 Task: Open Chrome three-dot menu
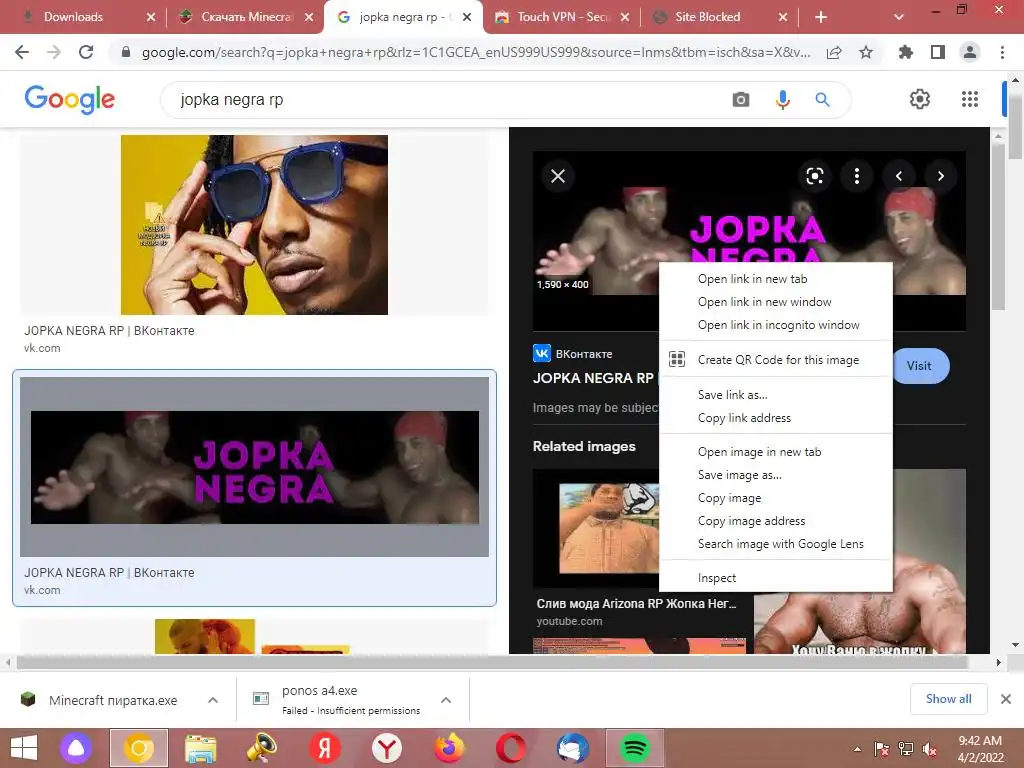pyautogui.click(x=1002, y=52)
